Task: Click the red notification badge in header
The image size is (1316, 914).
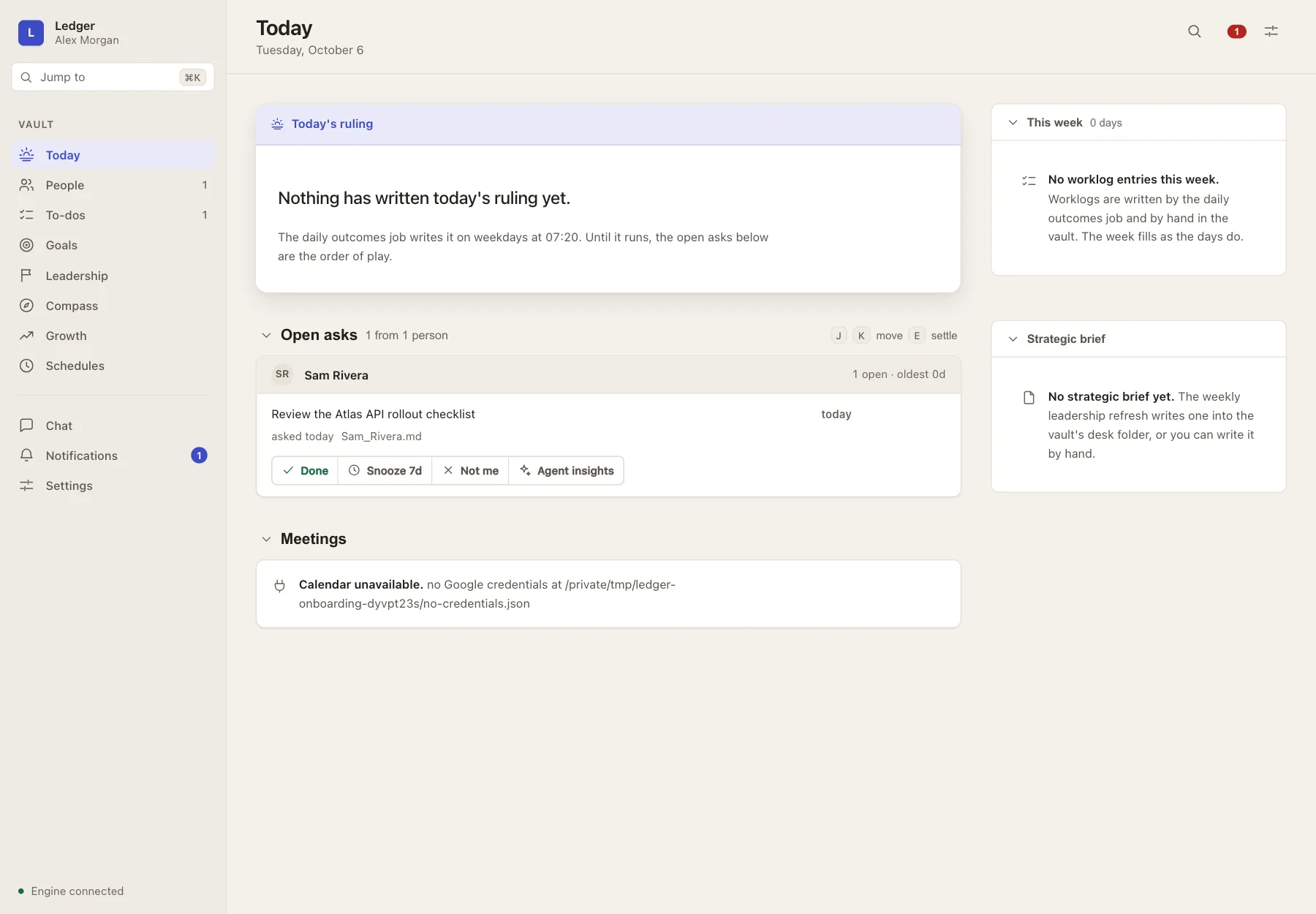Action: 1236,31
